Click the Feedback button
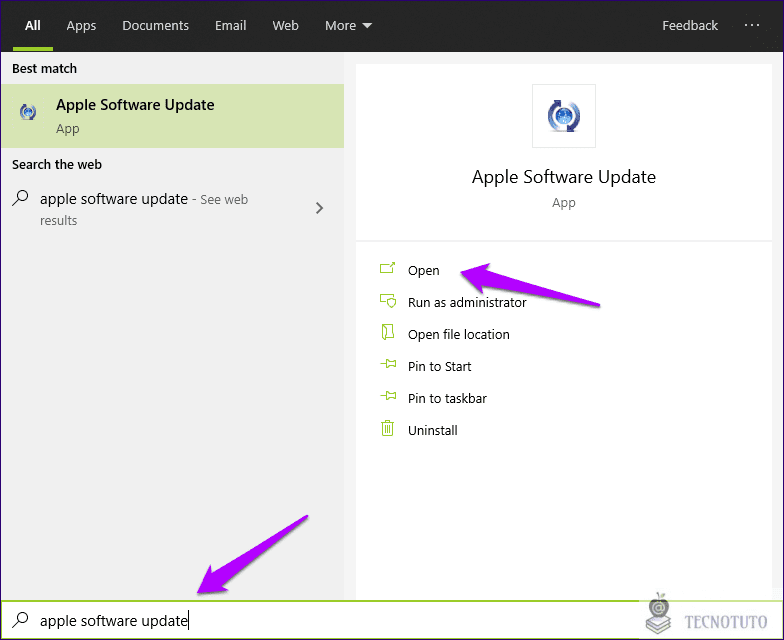784x640 pixels. click(690, 26)
